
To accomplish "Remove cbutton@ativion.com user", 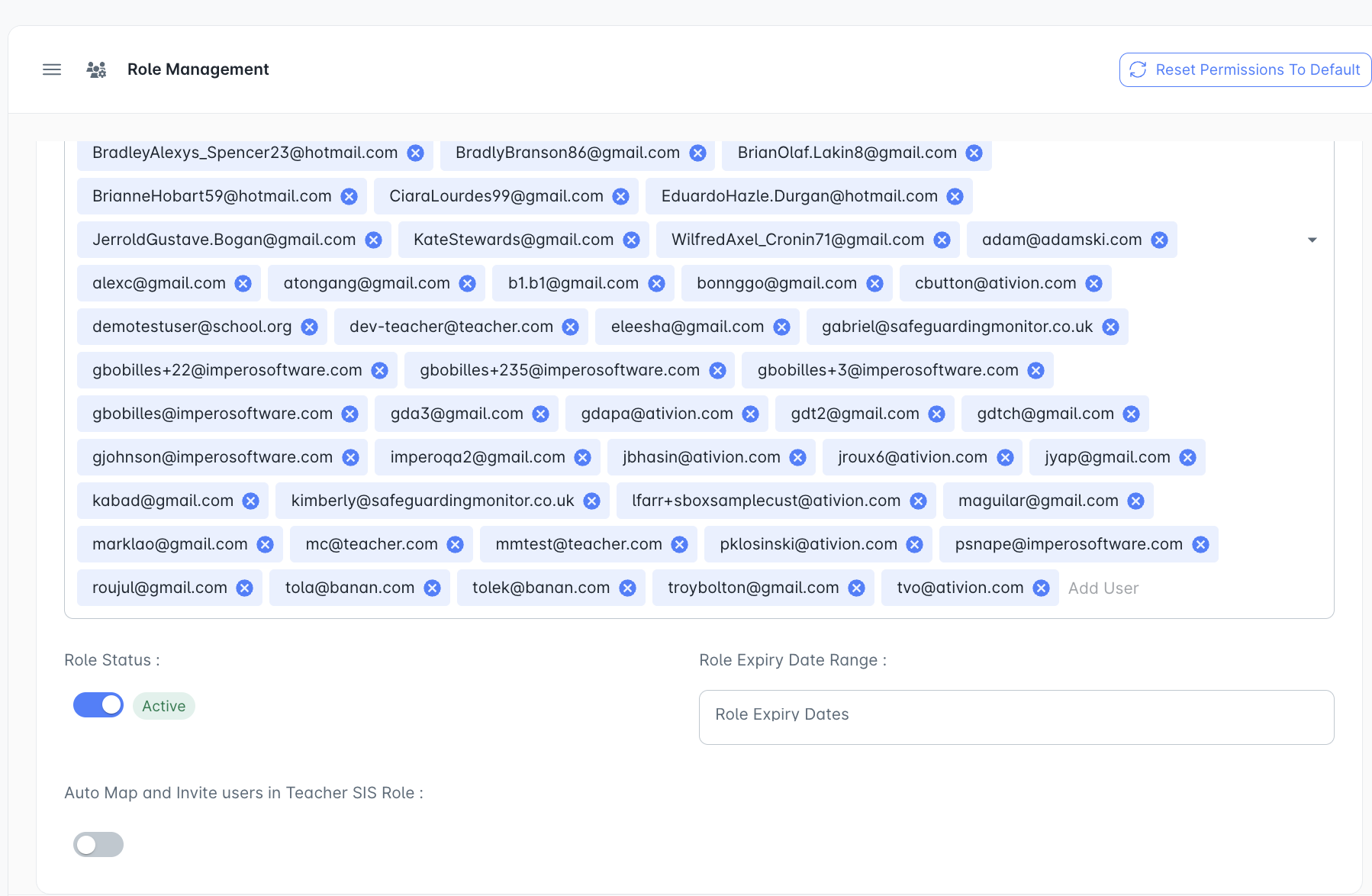I will point(1094,284).
